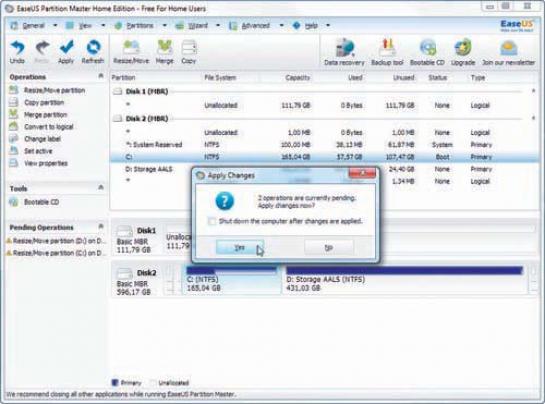The image size is (545, 404).
Task: Open the View menu
Action: [85, 26]
